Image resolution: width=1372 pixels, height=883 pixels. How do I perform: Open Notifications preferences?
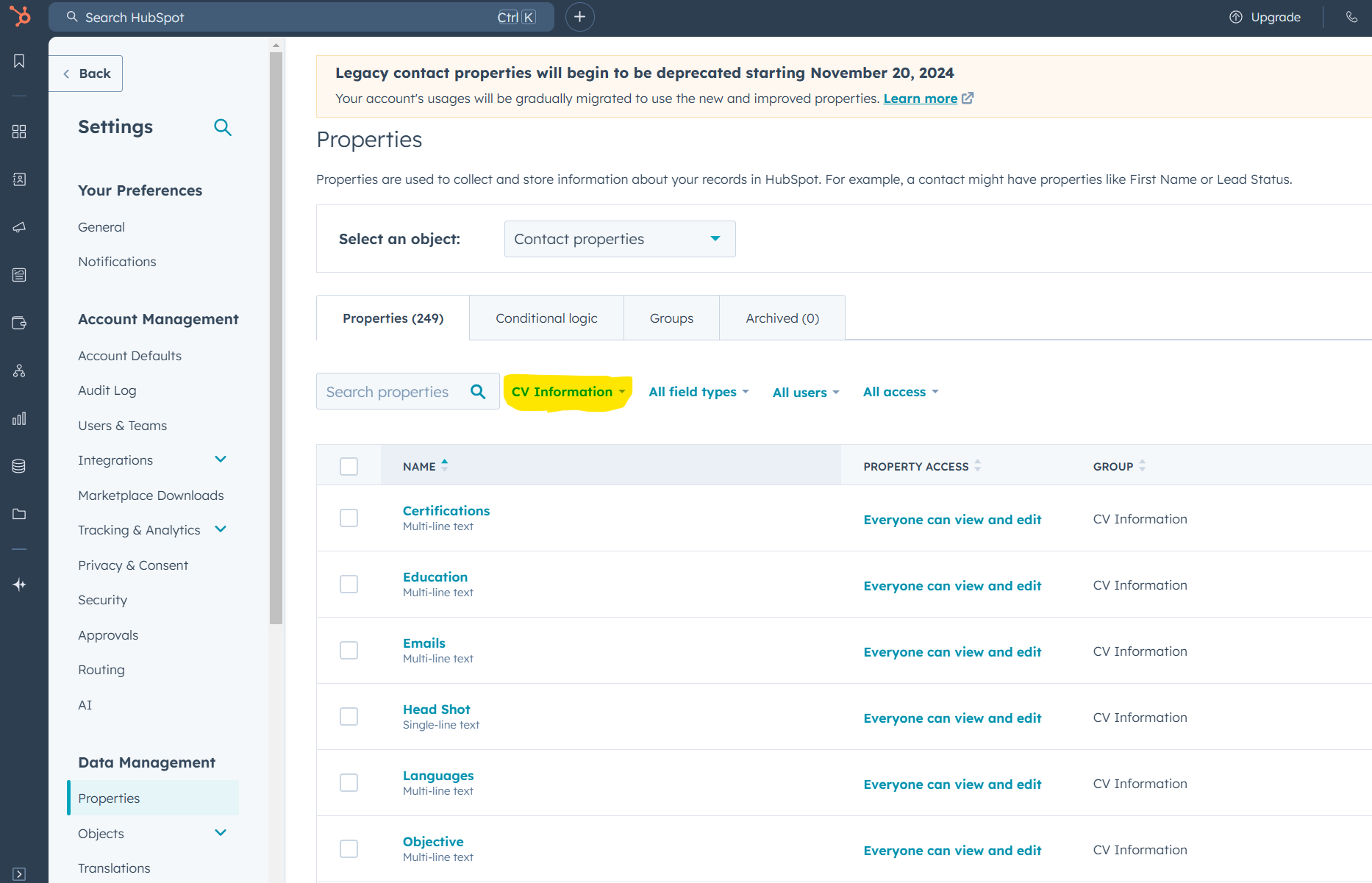117,262
